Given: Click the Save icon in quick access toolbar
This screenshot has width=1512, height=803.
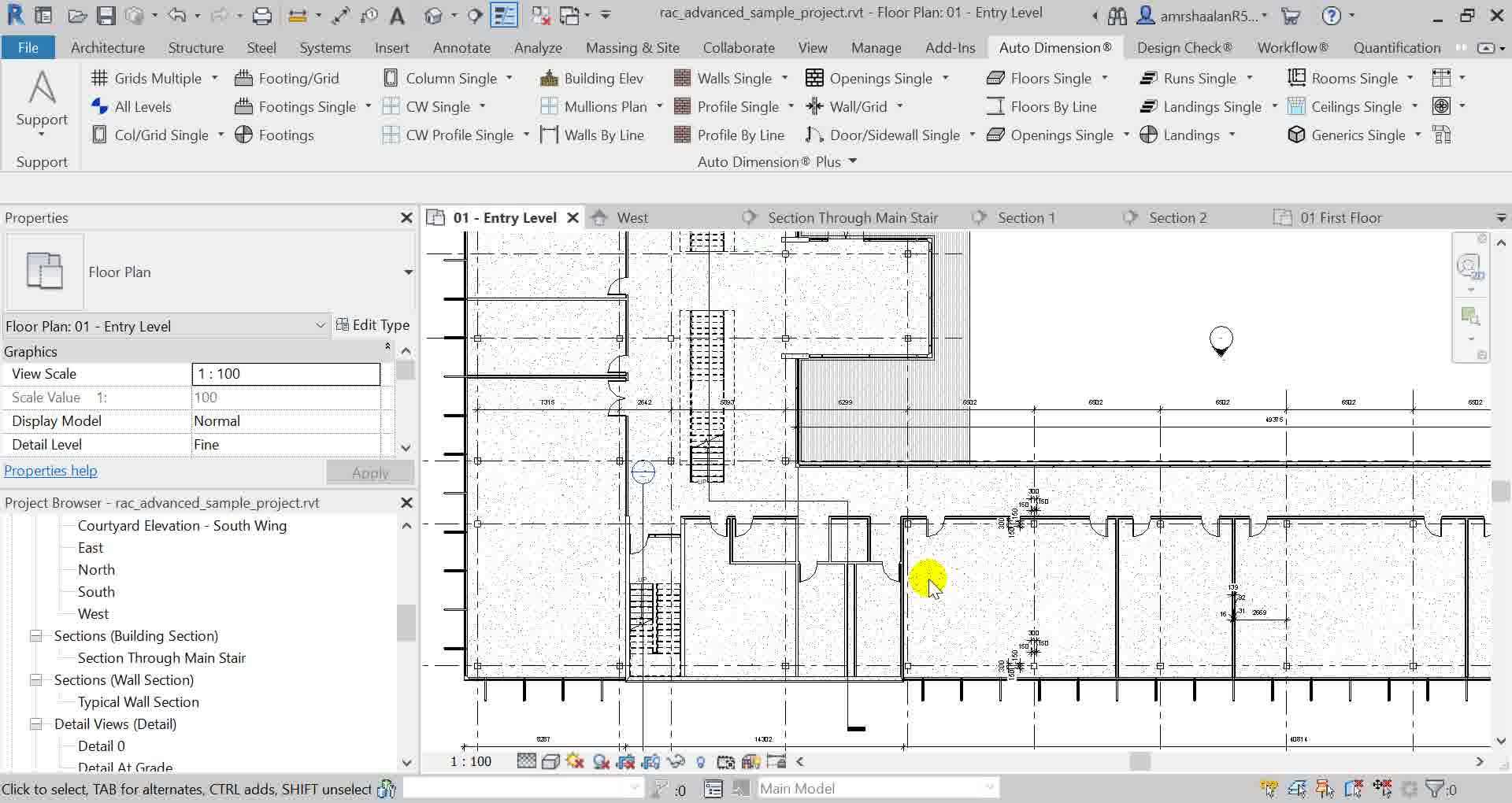Looking at the screenshot, I should click(x=106, y=15).
